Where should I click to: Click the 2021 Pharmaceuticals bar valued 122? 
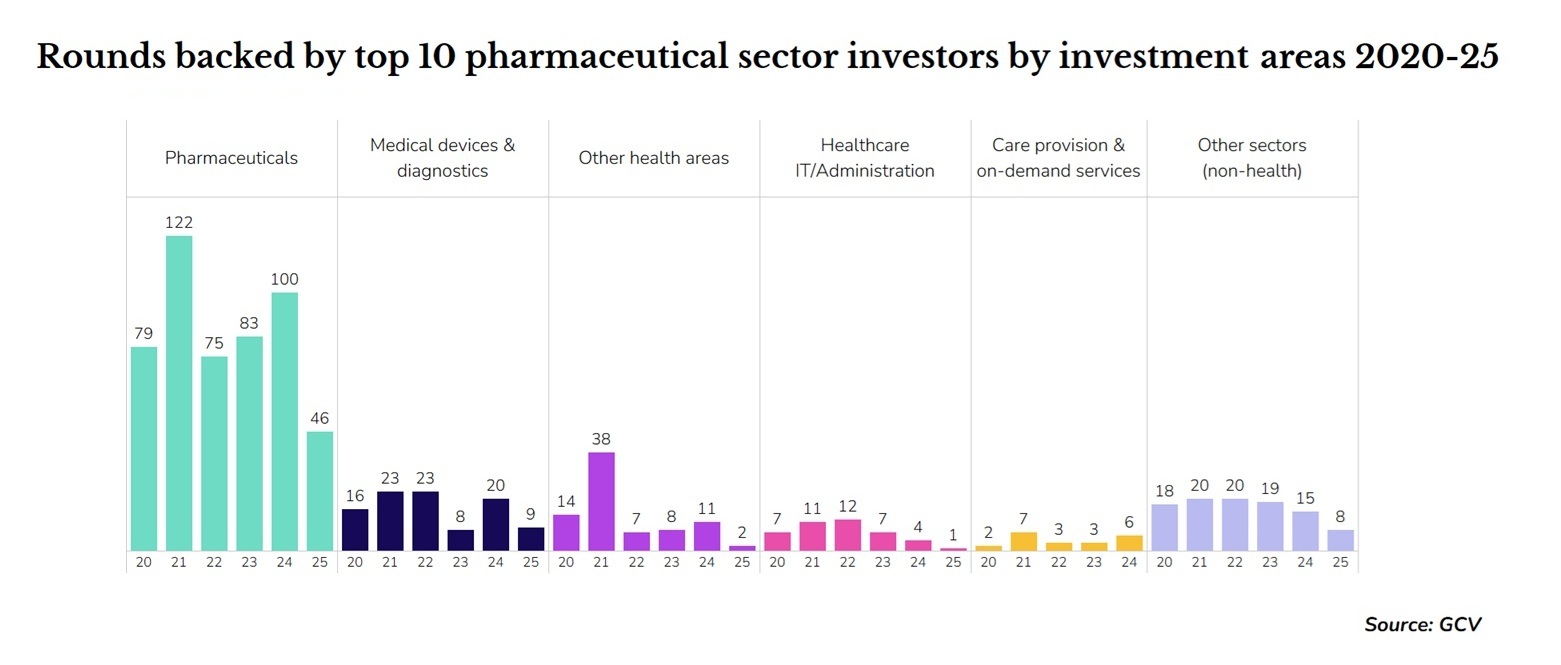[179, 393]
